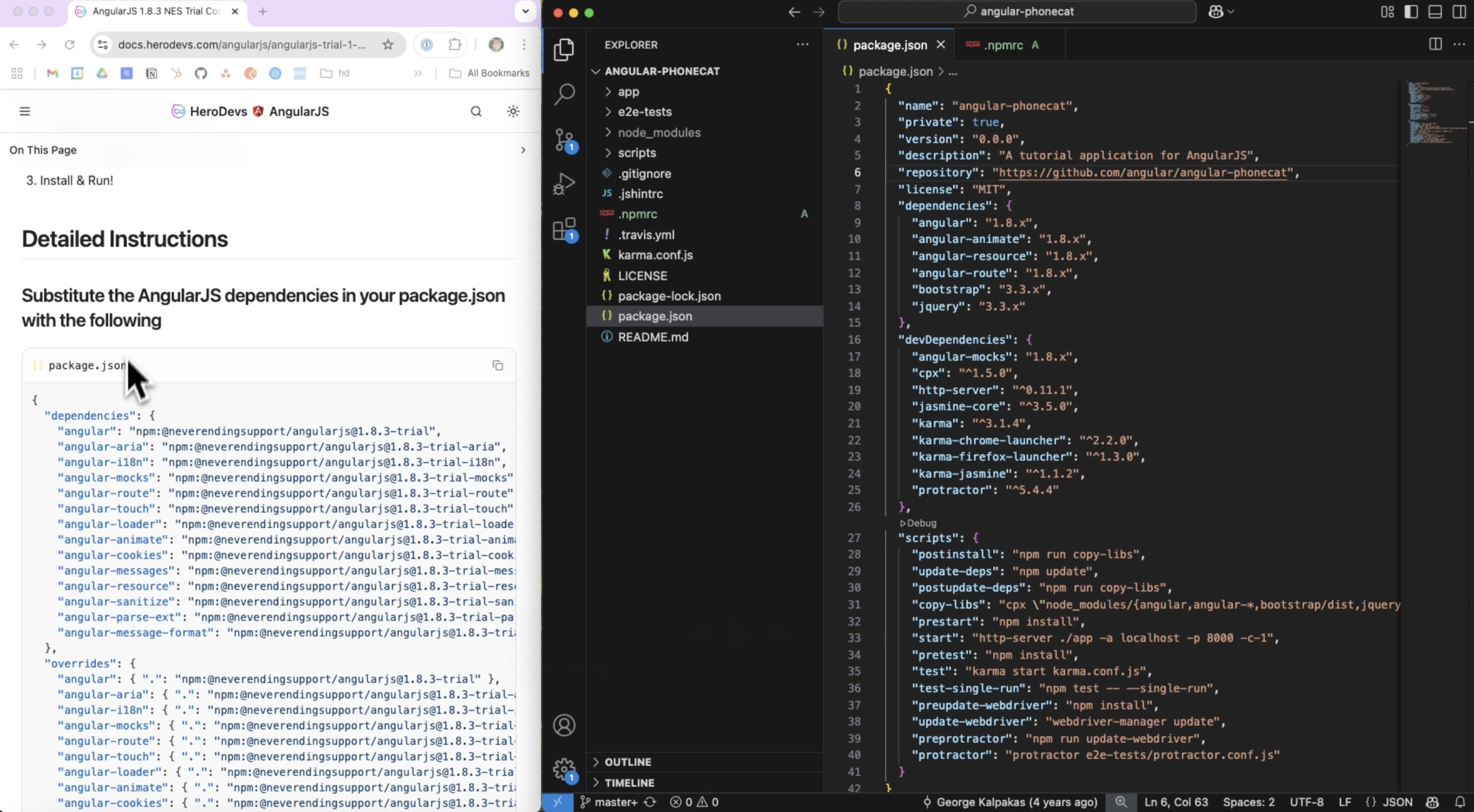The height and width of the screenshot is (812, 1474).
Task: Open the Accounts icon in activity bar
Action: (x=564, y=726)
